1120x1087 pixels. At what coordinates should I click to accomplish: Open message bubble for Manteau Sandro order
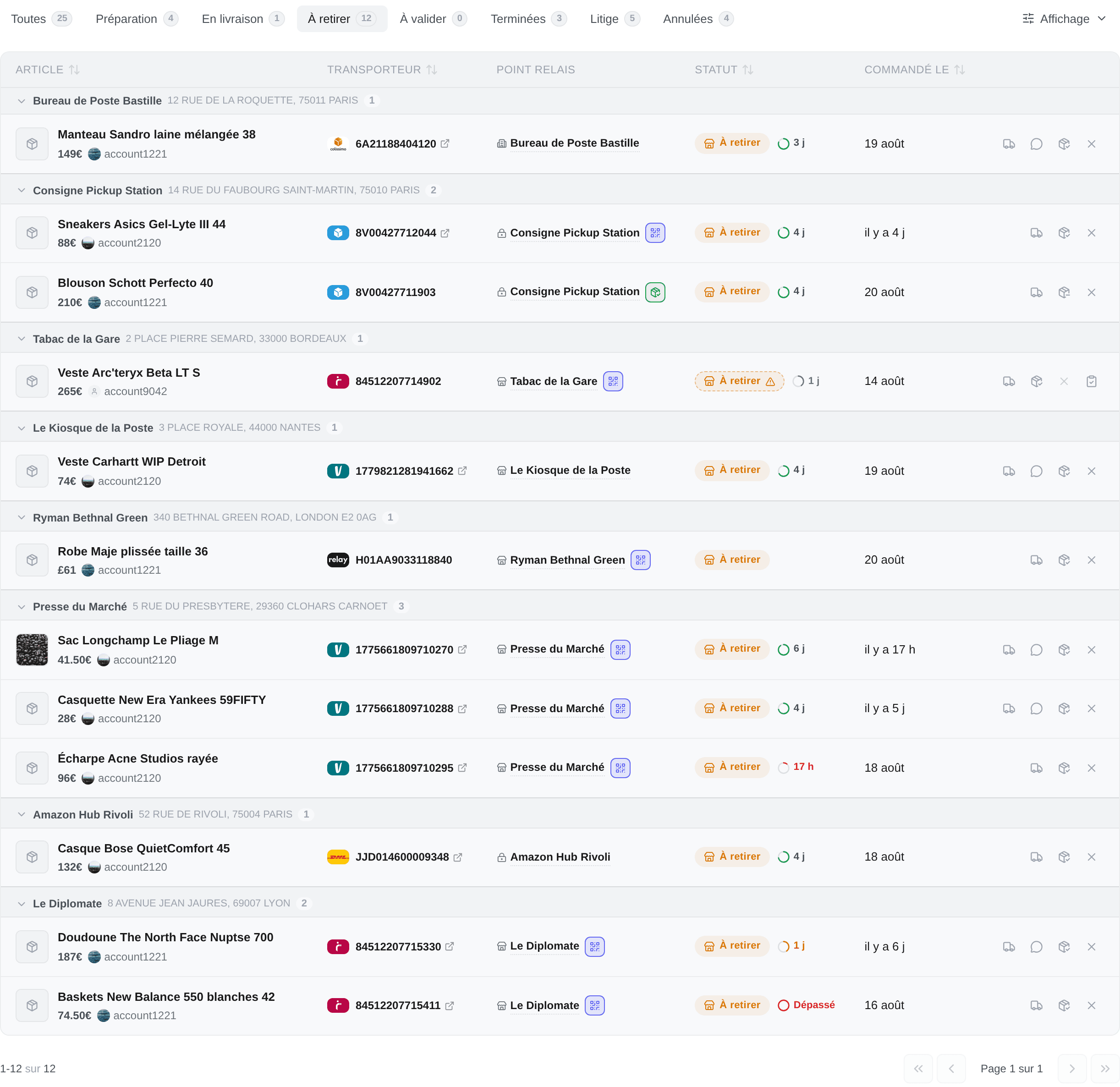point(1036,144)
